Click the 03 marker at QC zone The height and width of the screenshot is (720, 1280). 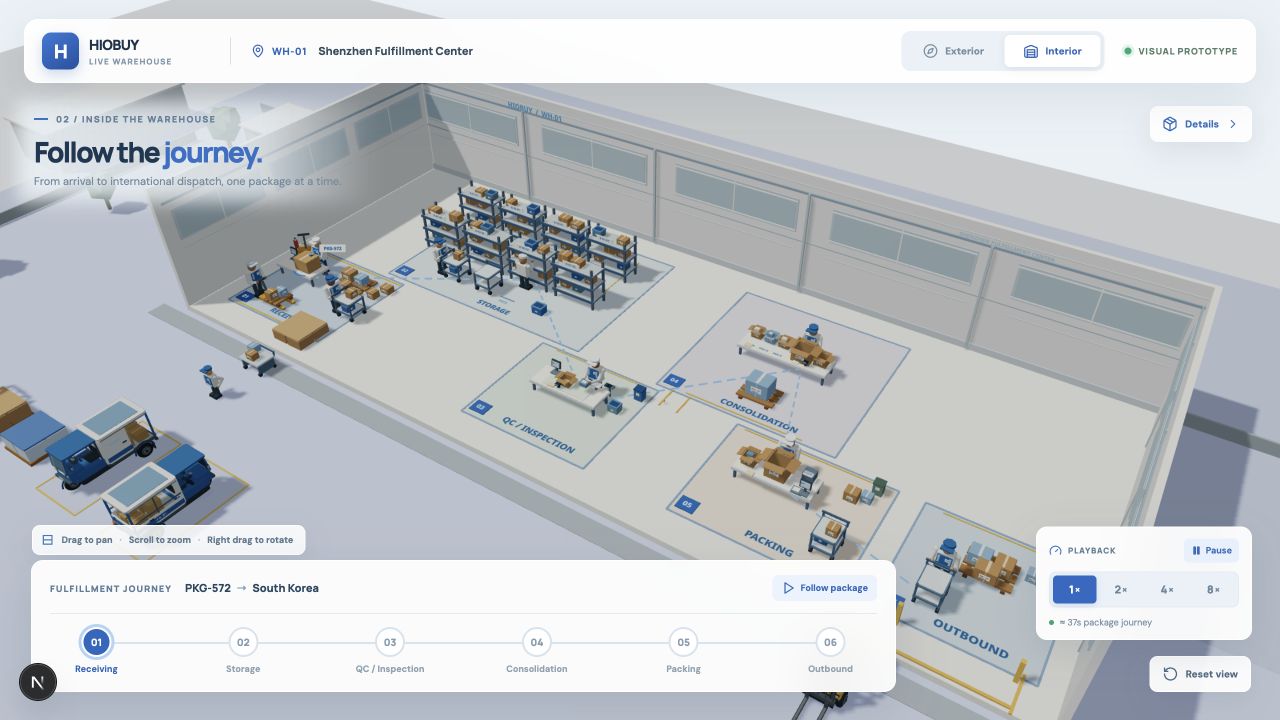[x=479, y=407]
